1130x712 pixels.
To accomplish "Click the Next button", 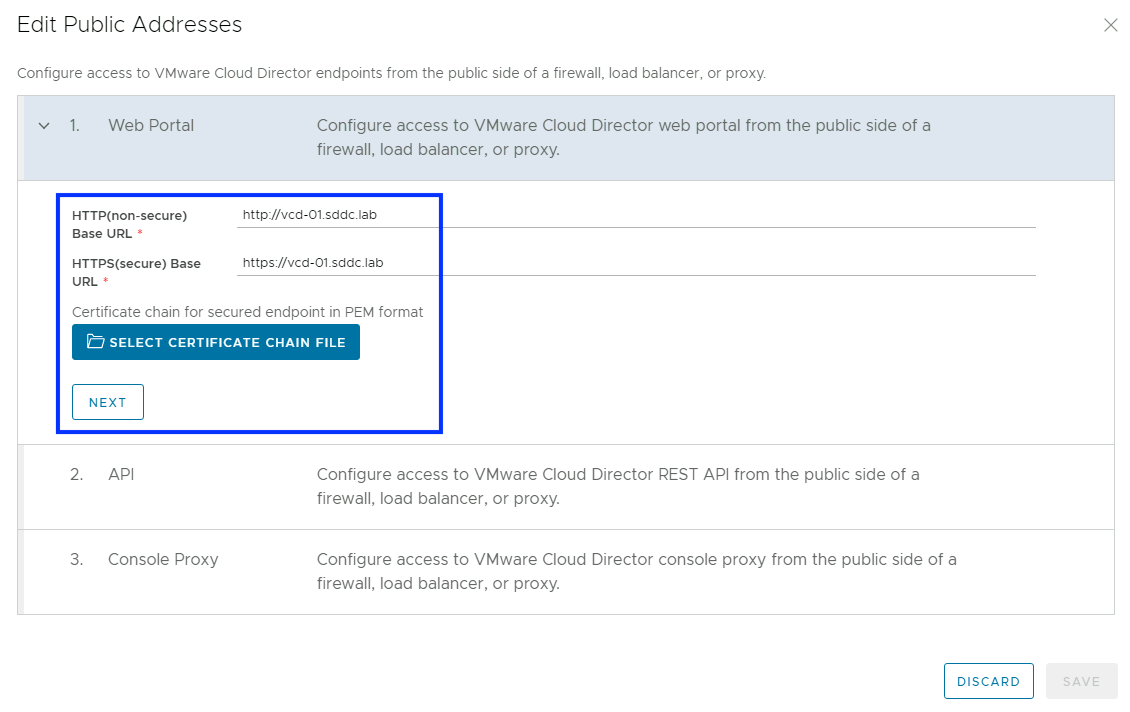I will (x=108, y=402).
